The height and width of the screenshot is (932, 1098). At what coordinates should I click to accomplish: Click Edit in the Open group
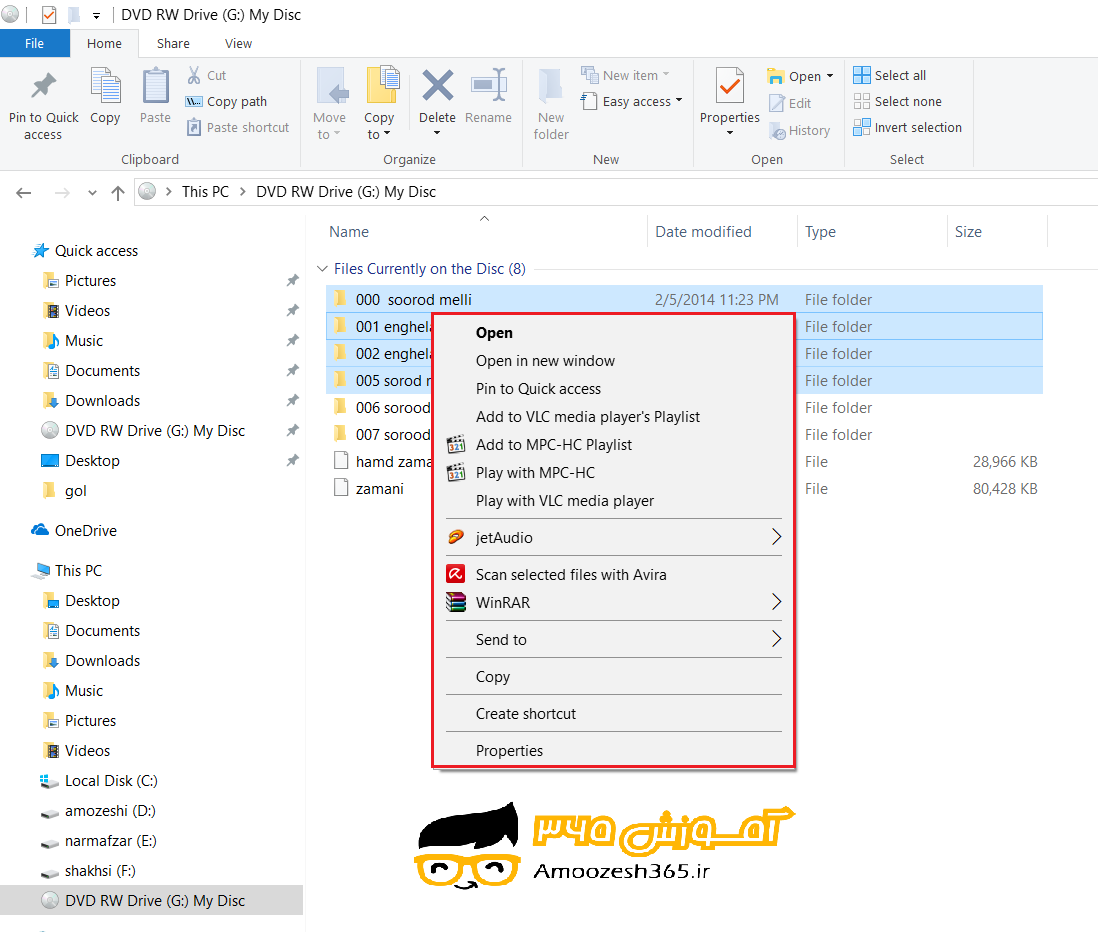click(x=790, y=103)
